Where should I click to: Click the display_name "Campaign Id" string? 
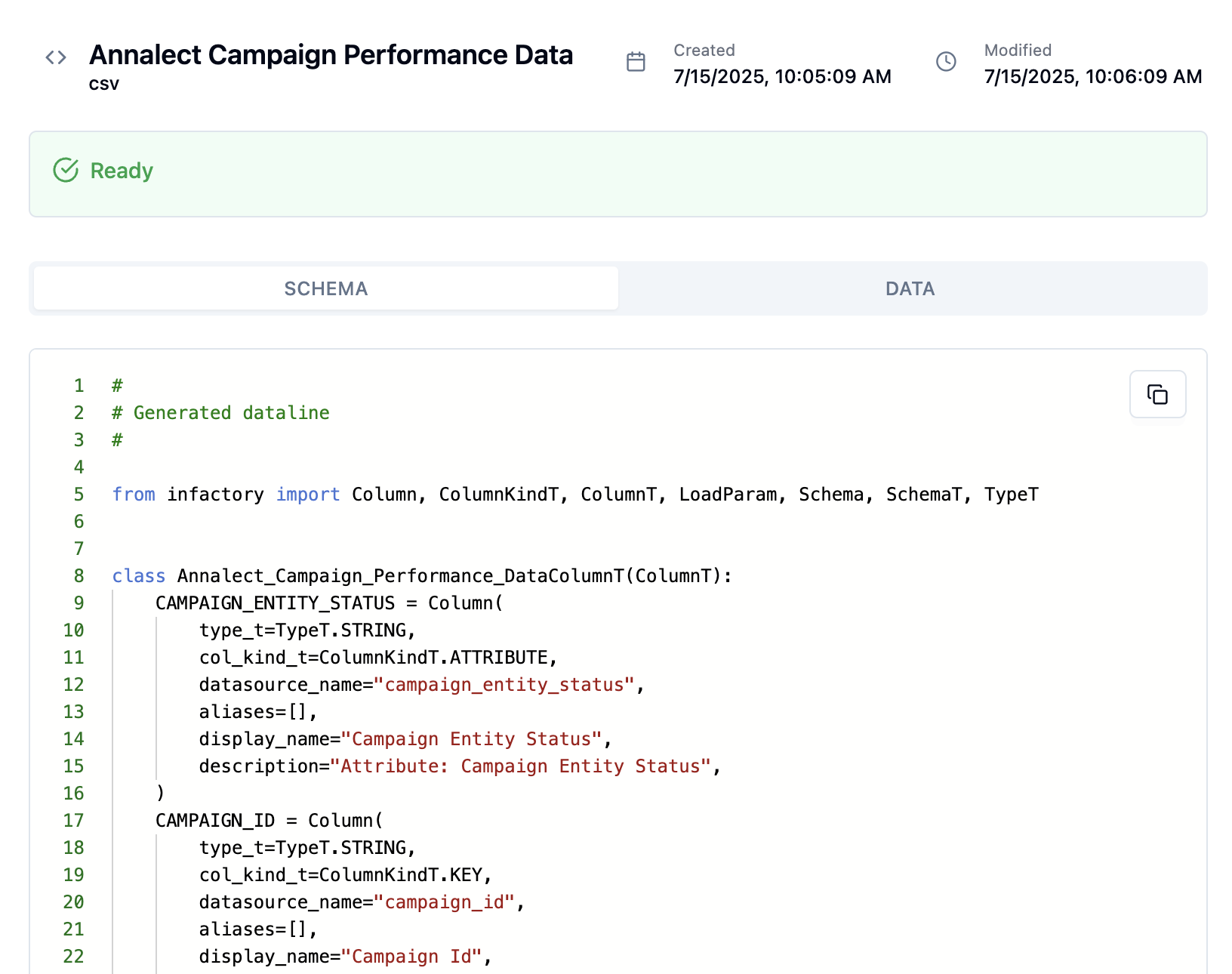click(411, 957)
